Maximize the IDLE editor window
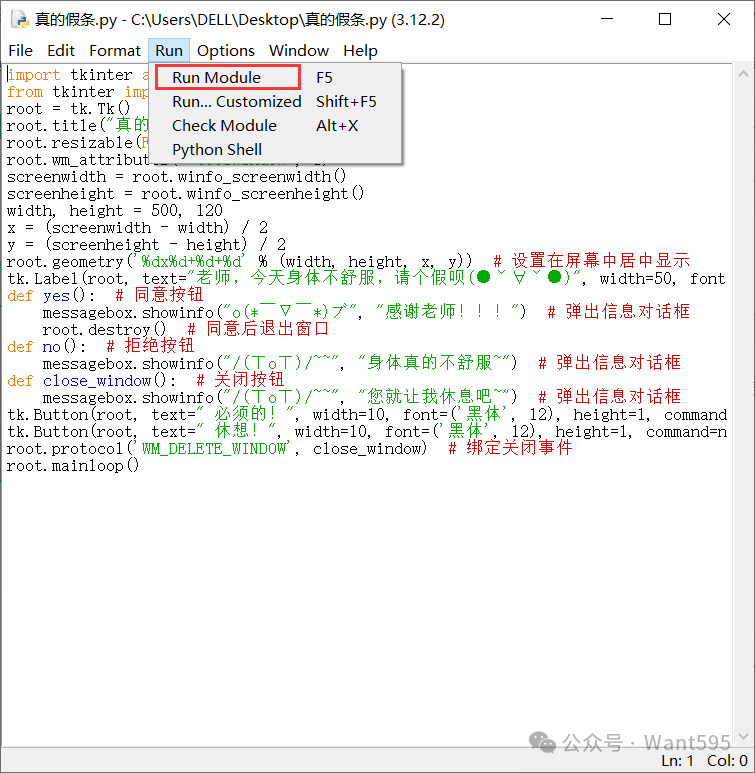The width and height of the screenshot is (755, 773). pyautogui.click(x=665, y=19)
